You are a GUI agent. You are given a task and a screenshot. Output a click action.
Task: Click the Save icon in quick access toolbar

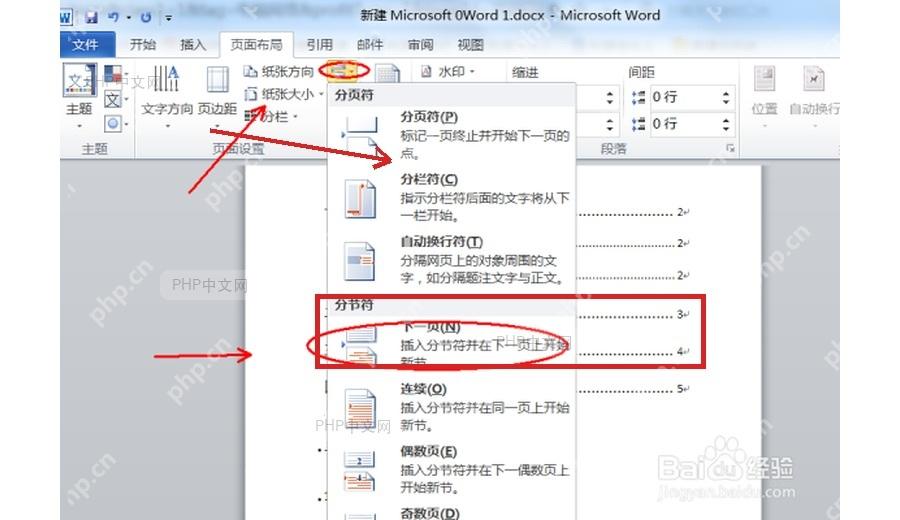tap(91, 17)
